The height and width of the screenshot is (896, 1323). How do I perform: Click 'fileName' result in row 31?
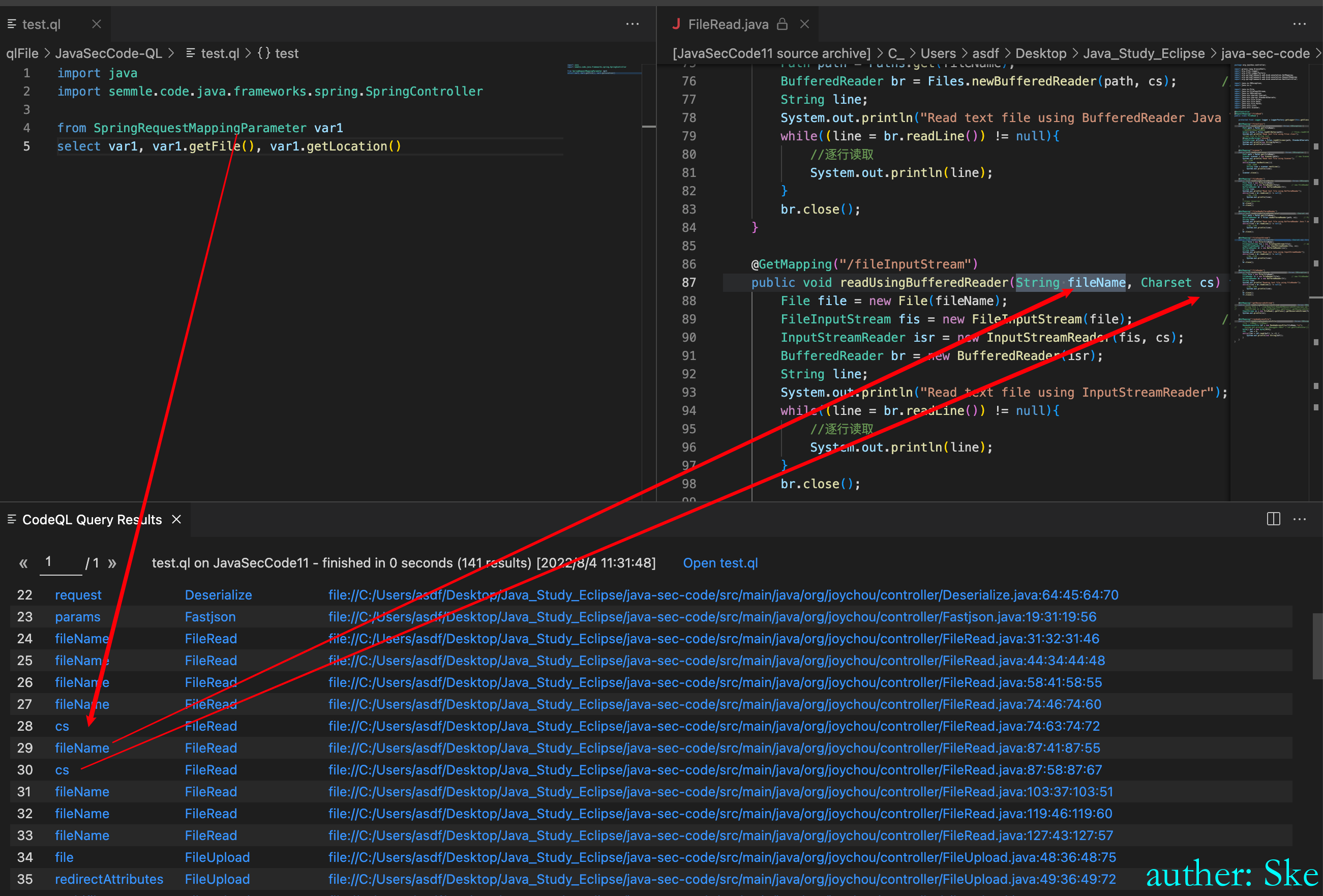tap(82, 792)
